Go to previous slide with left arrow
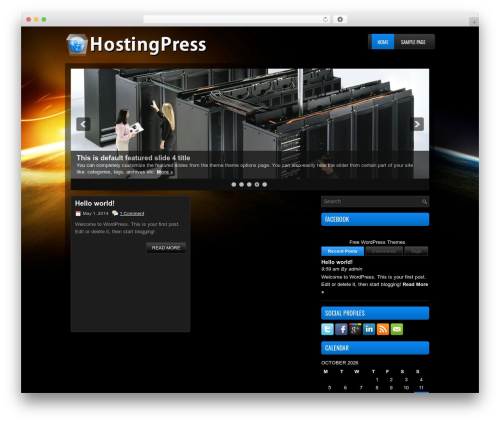The width and height of the screenshot is (500, 423). pos(83,124)
